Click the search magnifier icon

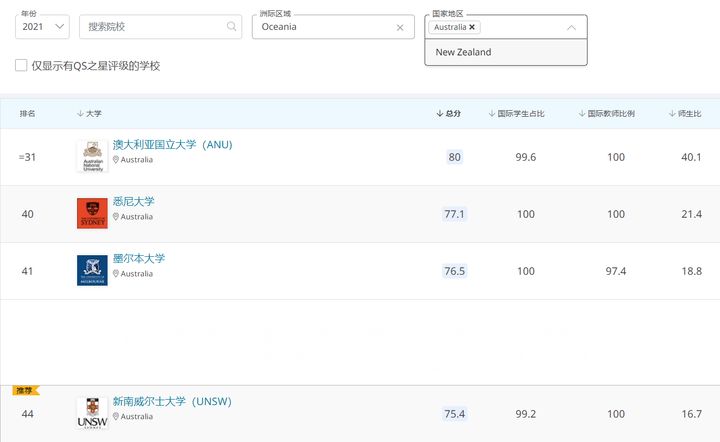[231, 27]
